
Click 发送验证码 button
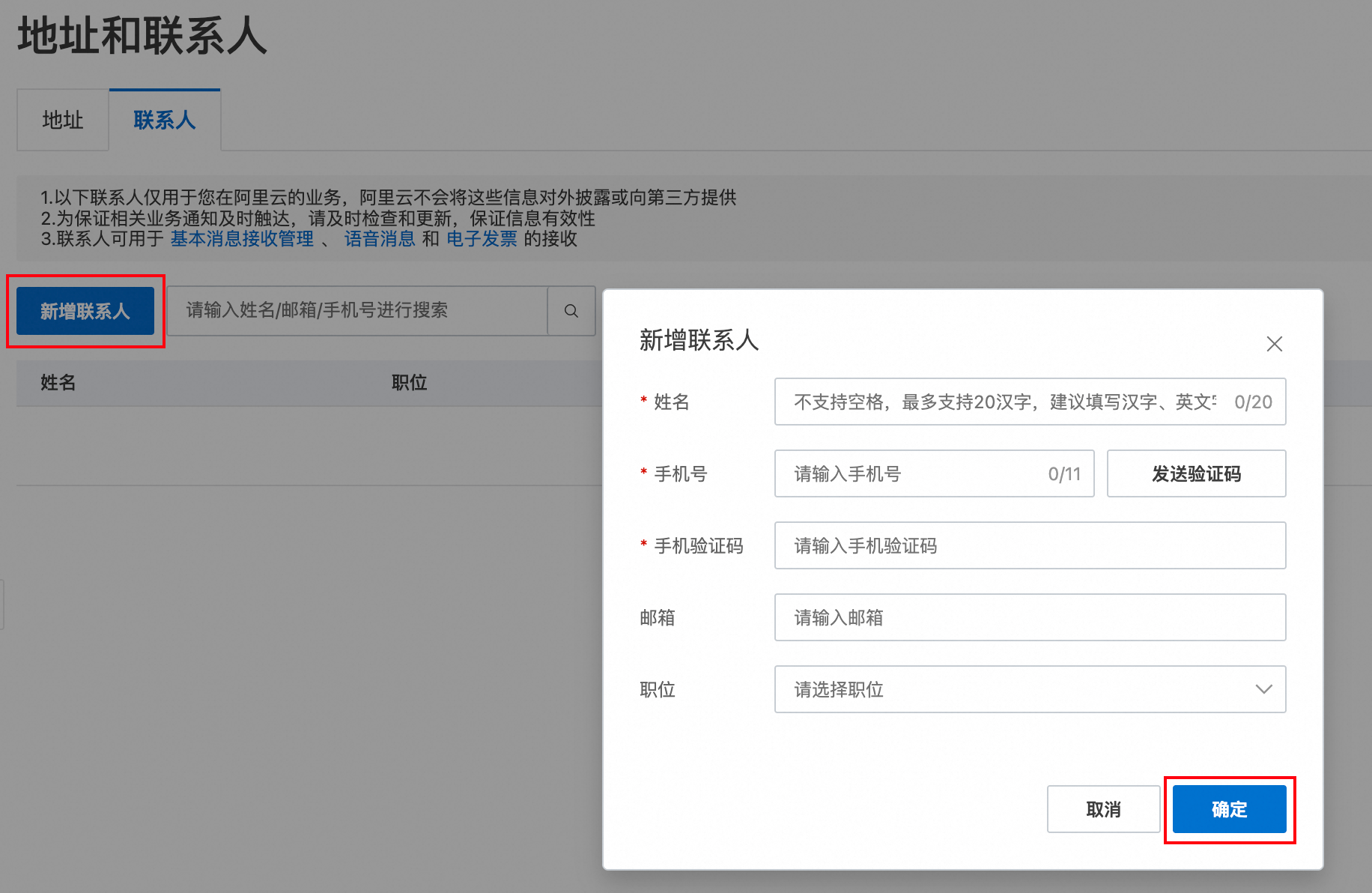click(x=1196, y=473)
